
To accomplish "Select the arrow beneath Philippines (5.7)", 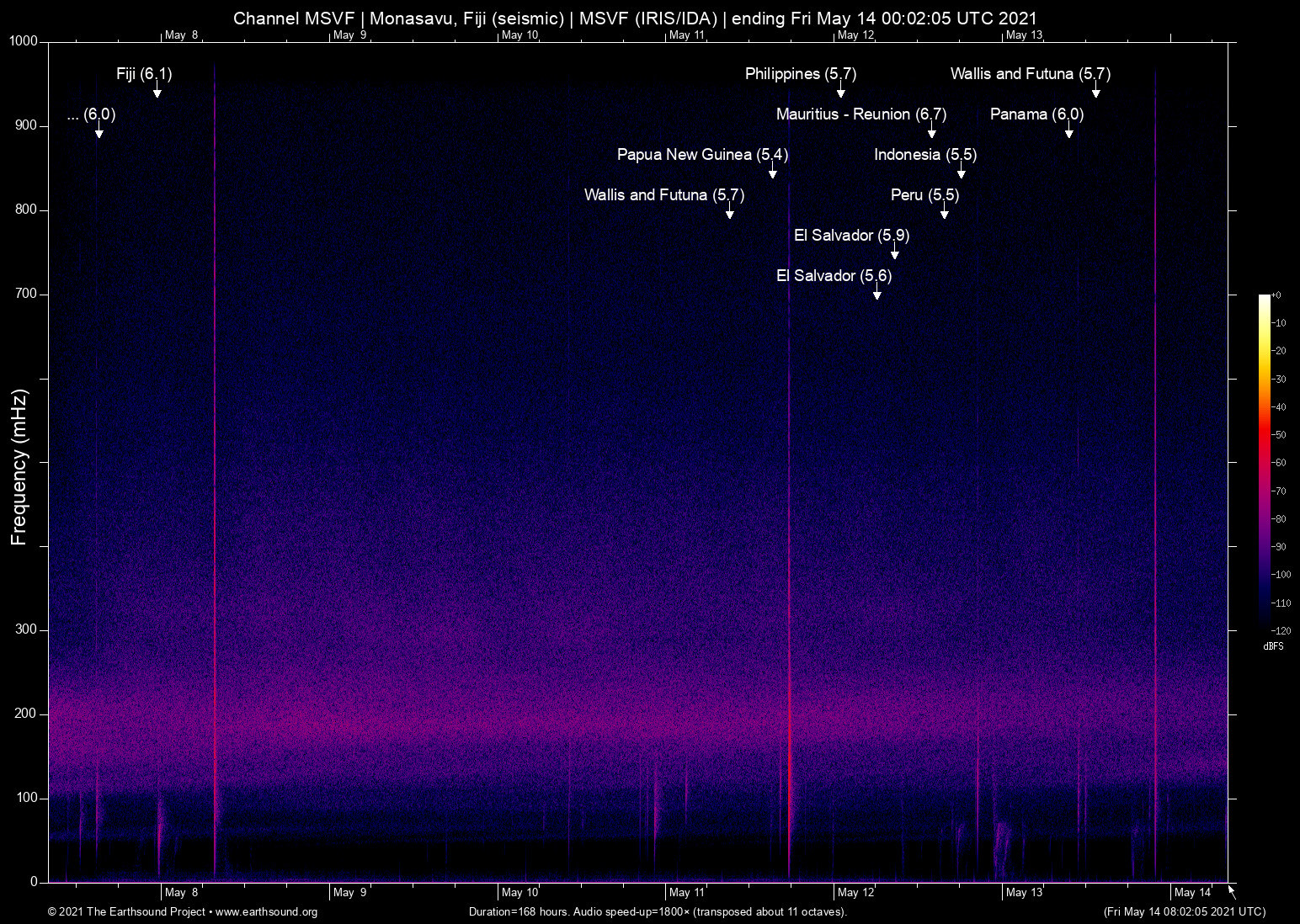I will pos(840,92).
